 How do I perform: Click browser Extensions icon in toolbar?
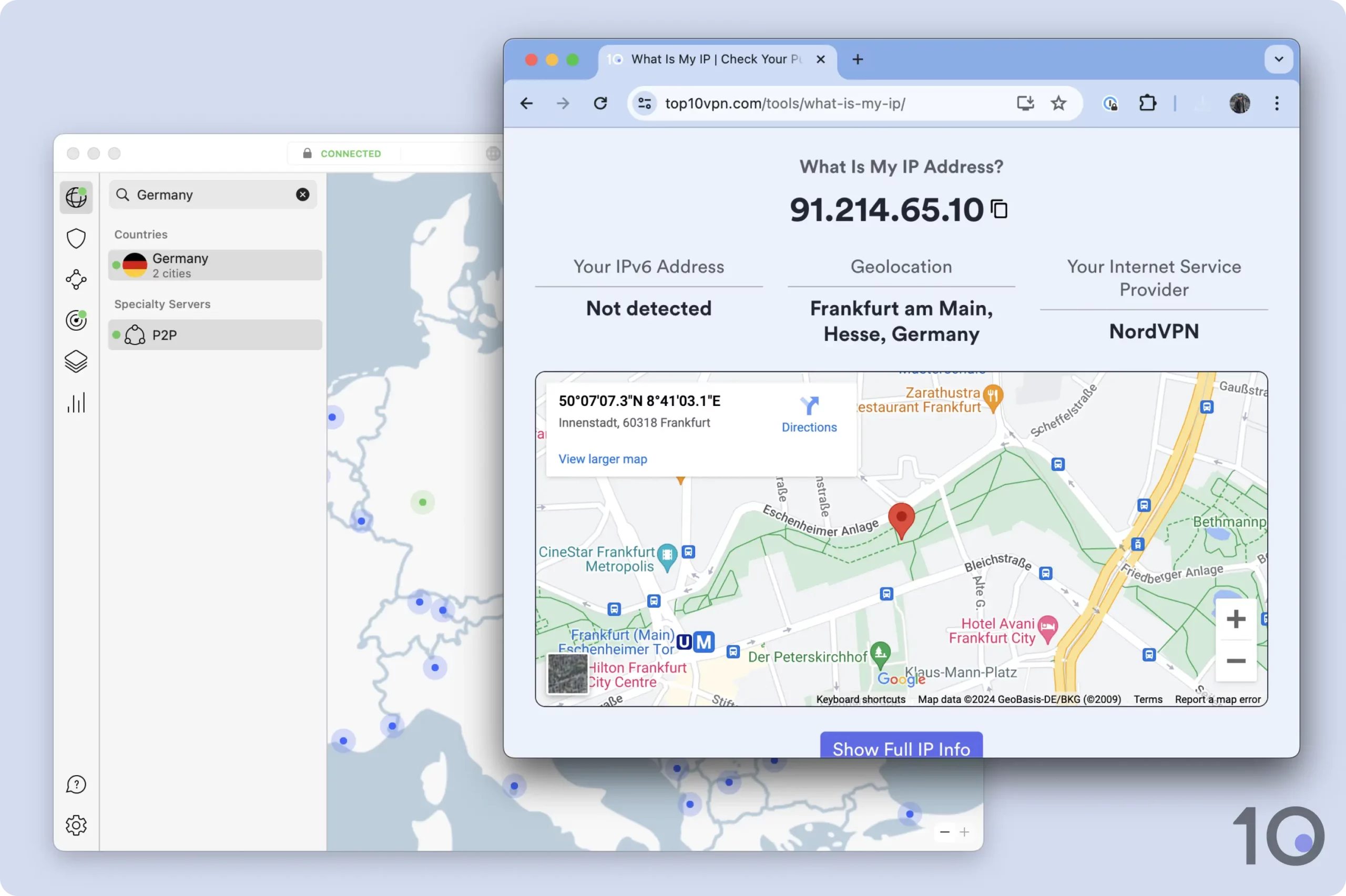[x=1147, y=103]
